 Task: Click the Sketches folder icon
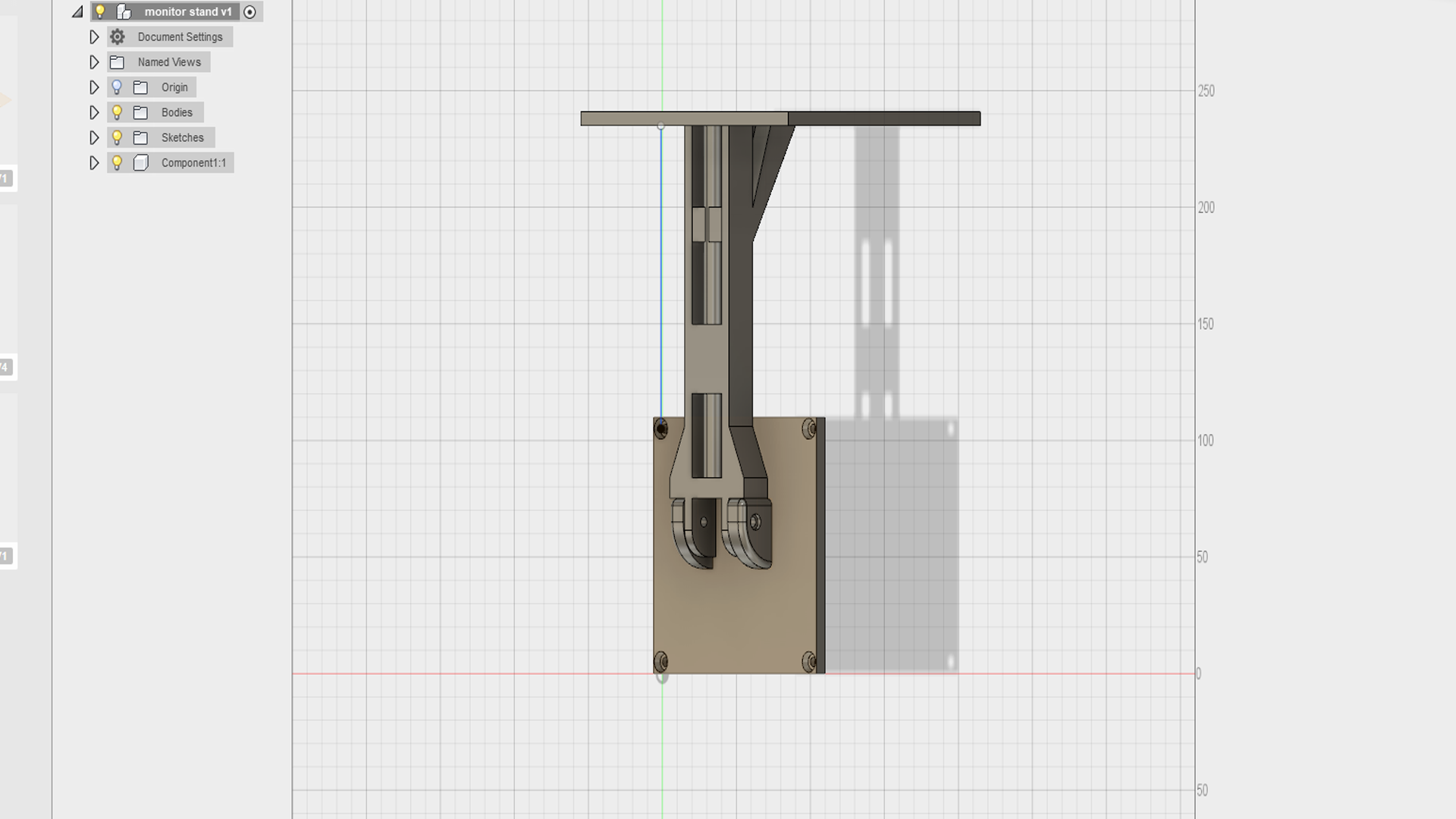click(140, 138)
